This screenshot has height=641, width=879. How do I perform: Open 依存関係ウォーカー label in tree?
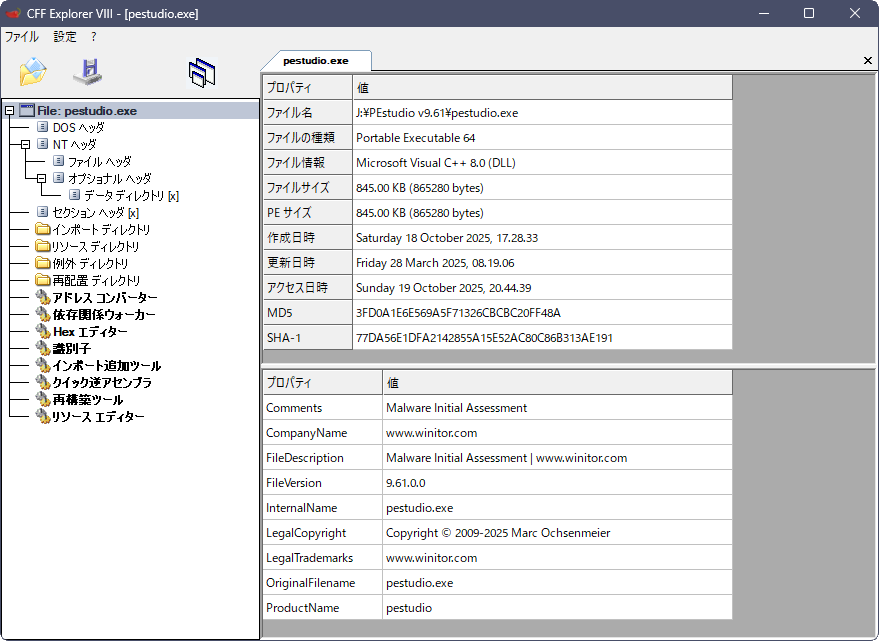(104, 315)
